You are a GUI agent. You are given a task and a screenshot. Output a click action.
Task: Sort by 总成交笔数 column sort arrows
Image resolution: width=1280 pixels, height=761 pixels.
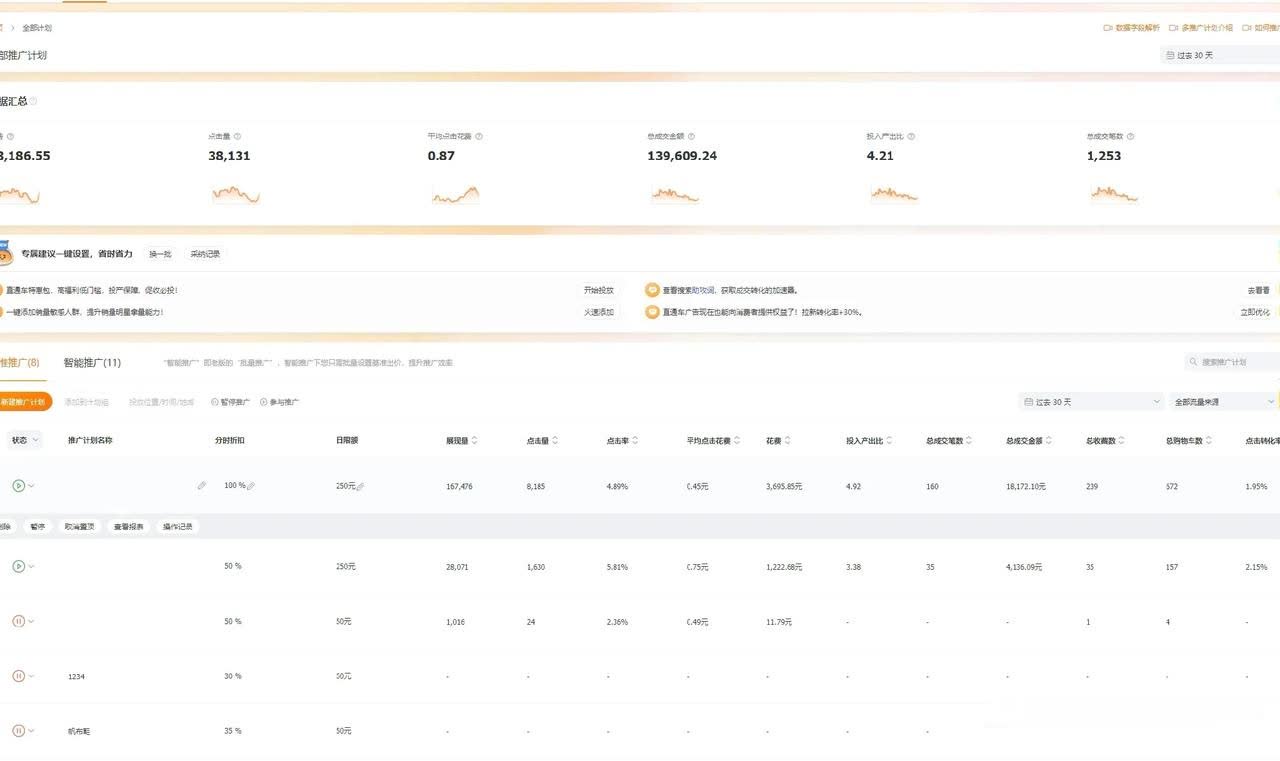969,440
